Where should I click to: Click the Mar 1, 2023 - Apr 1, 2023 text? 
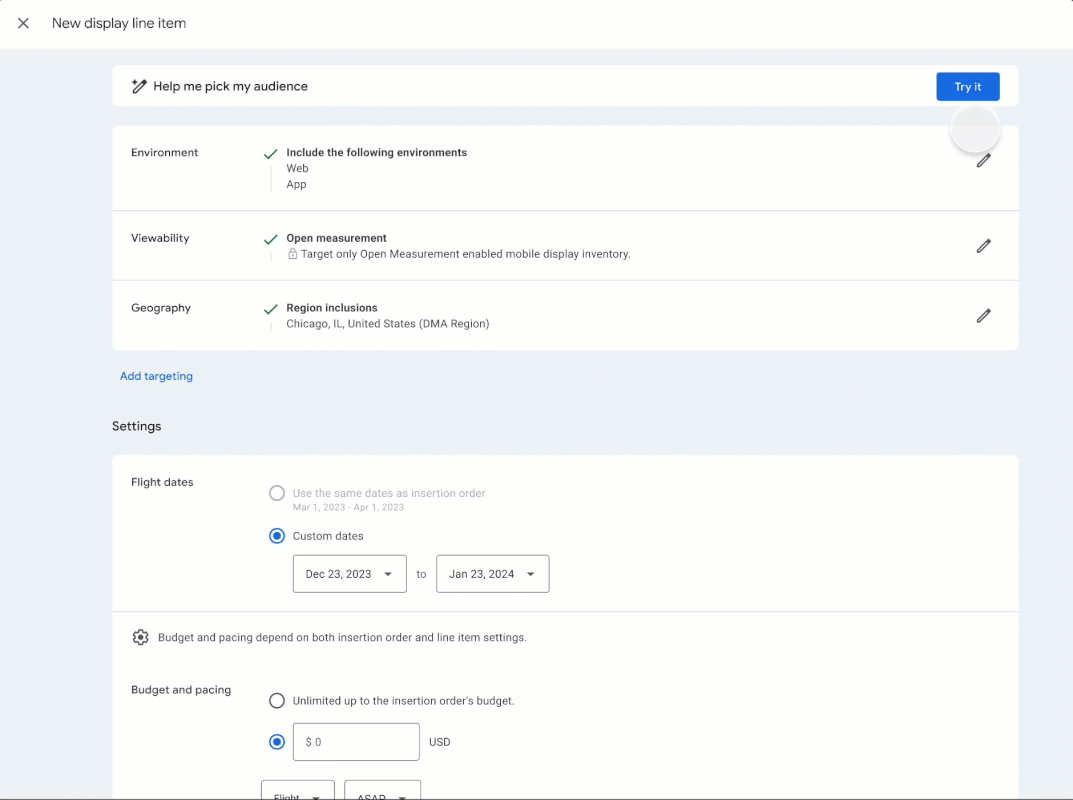pyautogui.click(x=348, y=507)
